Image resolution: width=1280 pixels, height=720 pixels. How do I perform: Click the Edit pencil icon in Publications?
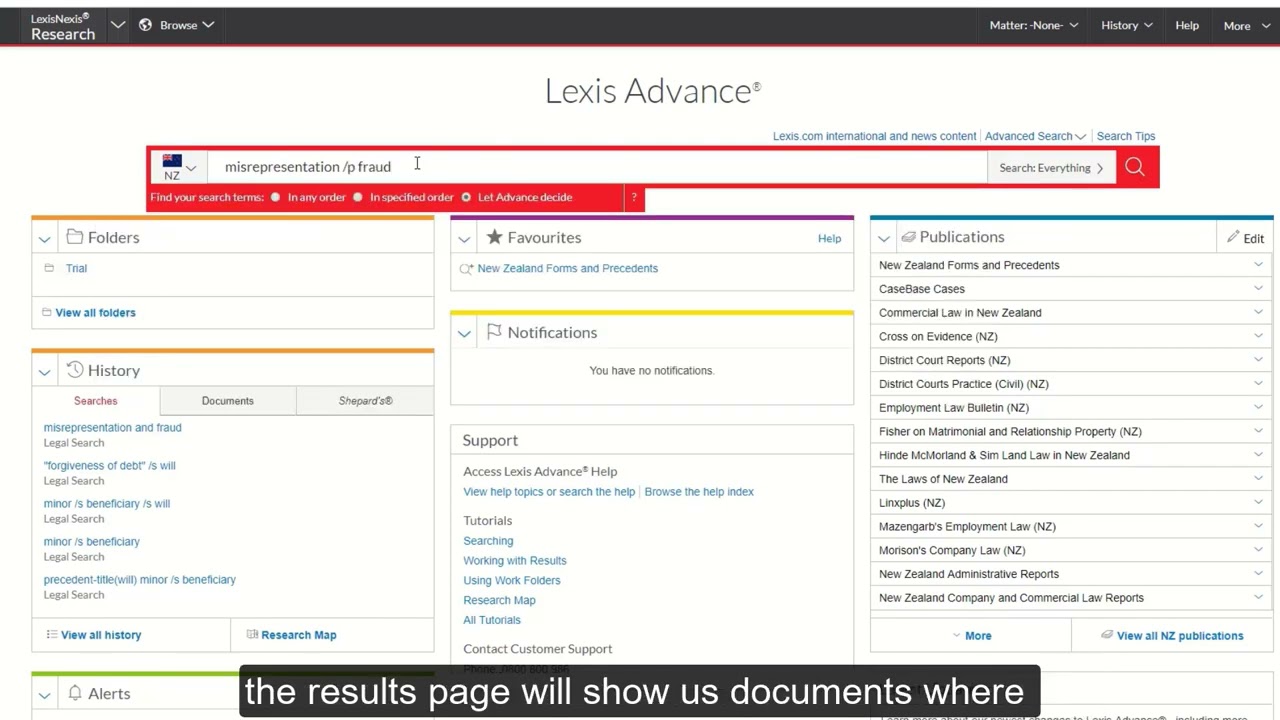point(1233,238)
